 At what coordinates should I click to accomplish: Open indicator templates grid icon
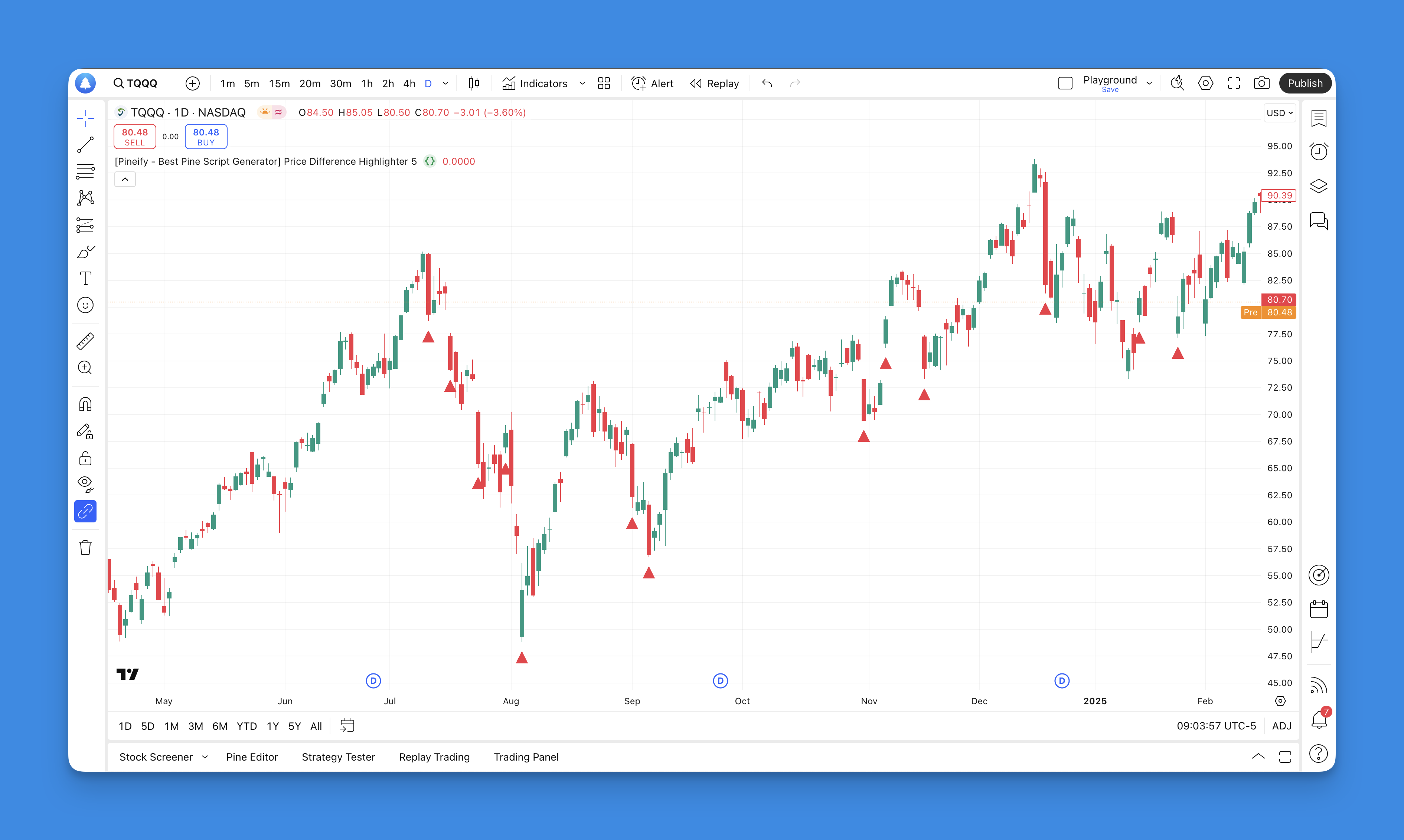pos(604,83)
